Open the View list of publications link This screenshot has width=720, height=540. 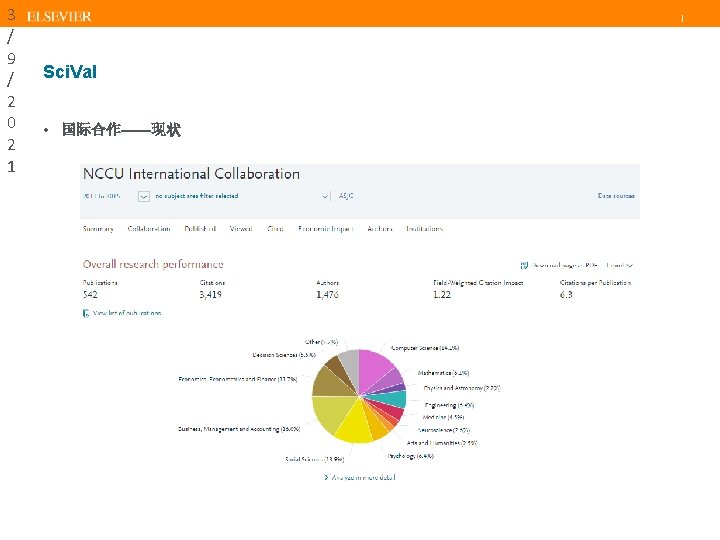coord(127,313)
